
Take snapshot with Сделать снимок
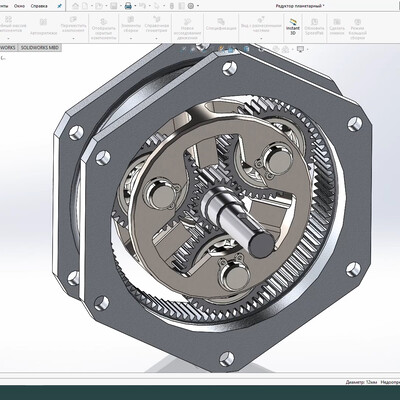(337, 27)
